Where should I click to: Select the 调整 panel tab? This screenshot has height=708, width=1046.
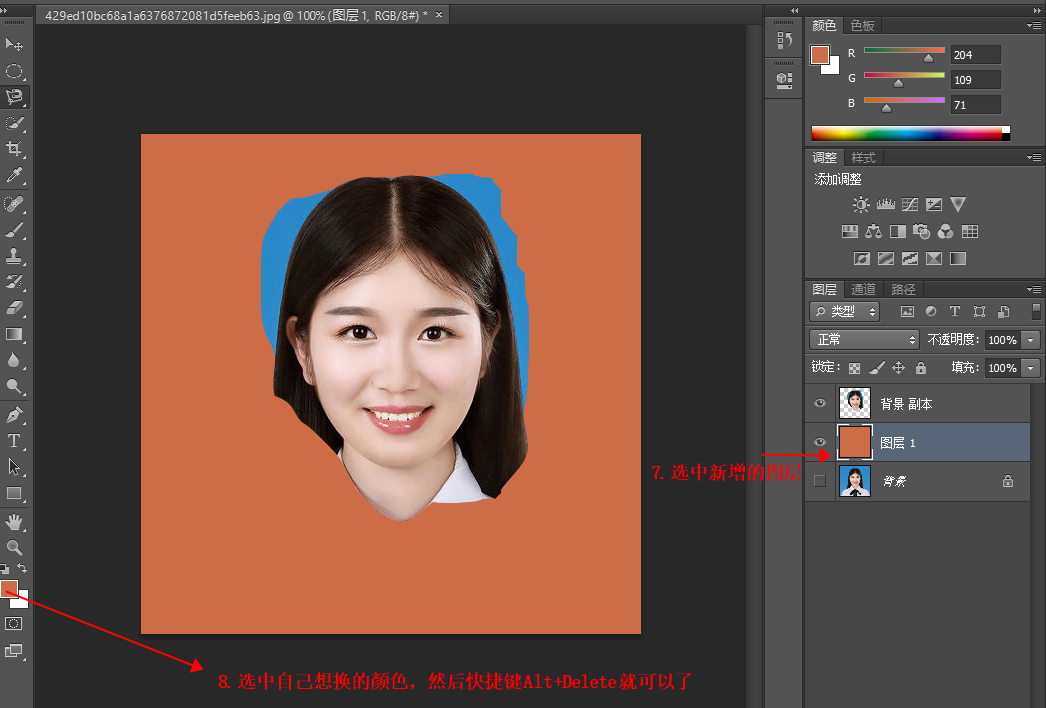825,157
